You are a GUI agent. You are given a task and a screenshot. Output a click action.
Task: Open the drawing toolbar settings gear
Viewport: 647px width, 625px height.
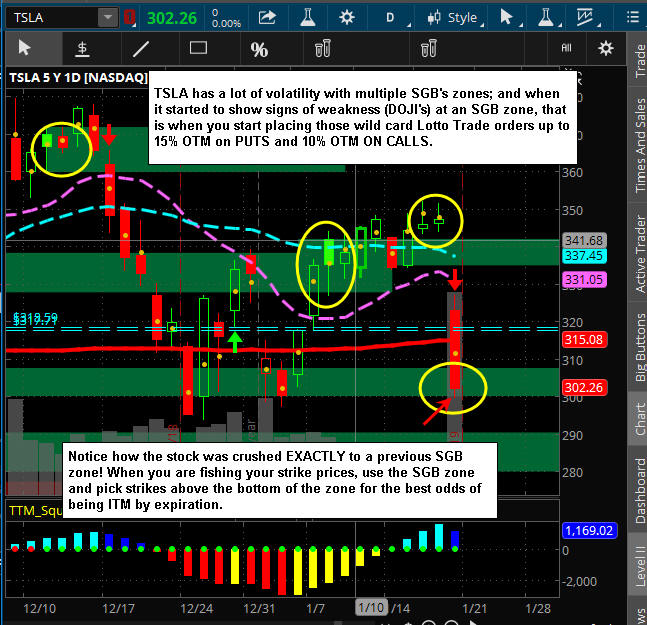605,48
